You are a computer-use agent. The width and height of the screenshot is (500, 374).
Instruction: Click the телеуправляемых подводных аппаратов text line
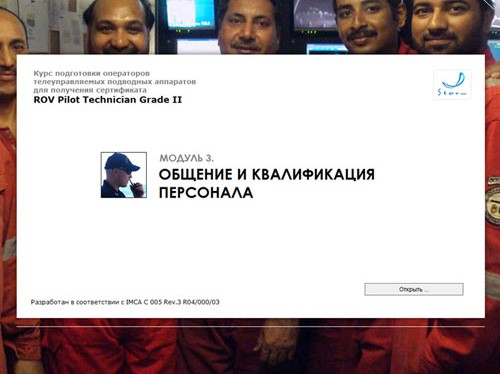(x=115, y=82)
